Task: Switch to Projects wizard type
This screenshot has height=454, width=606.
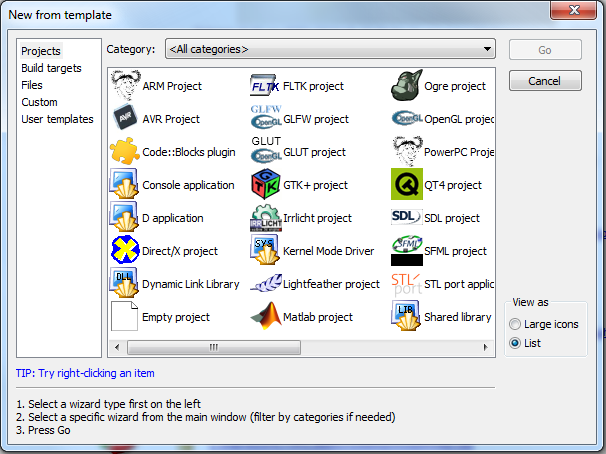Action: (41, 51)
